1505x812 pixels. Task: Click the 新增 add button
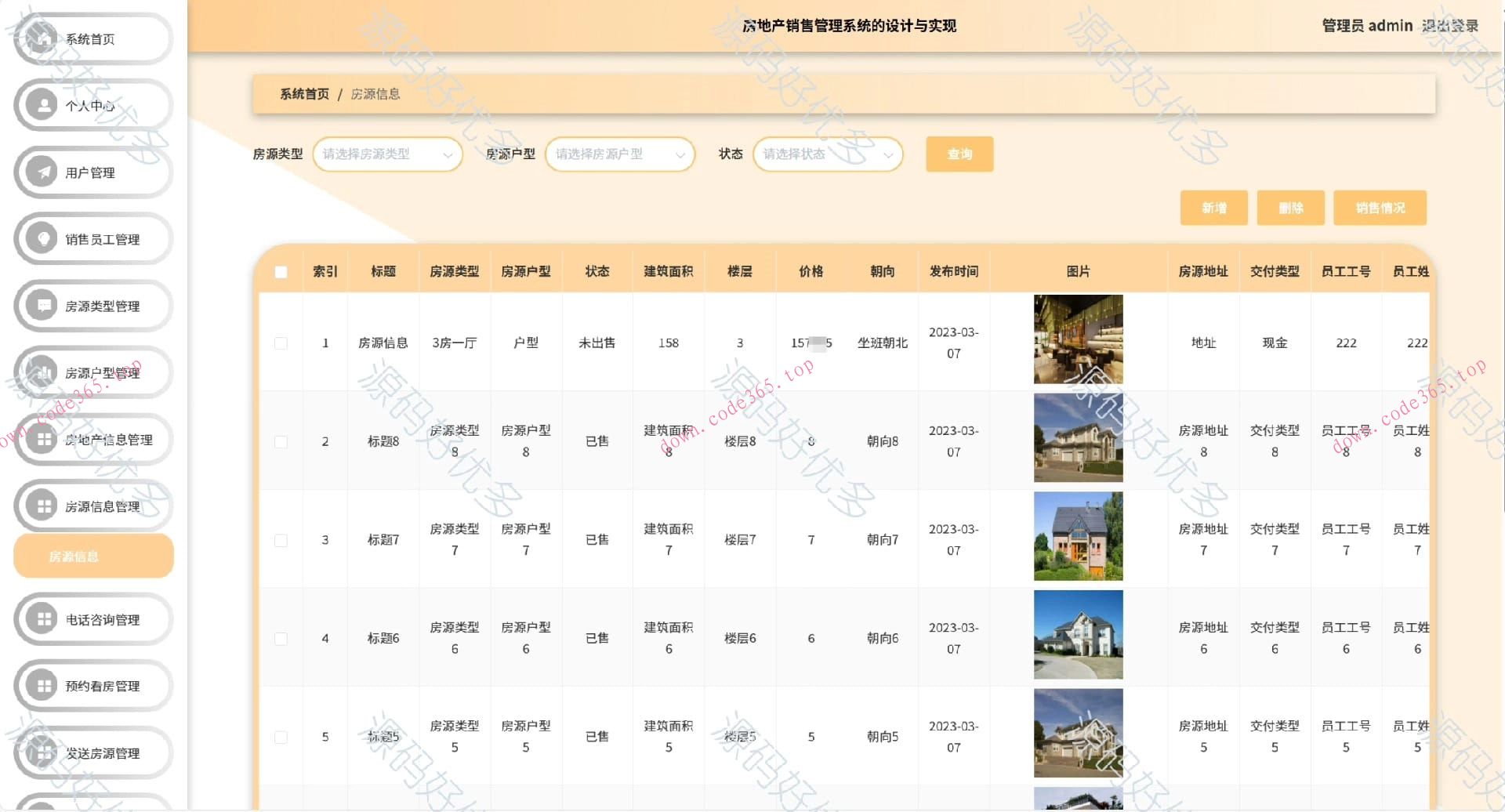(x=1213, y=208)
